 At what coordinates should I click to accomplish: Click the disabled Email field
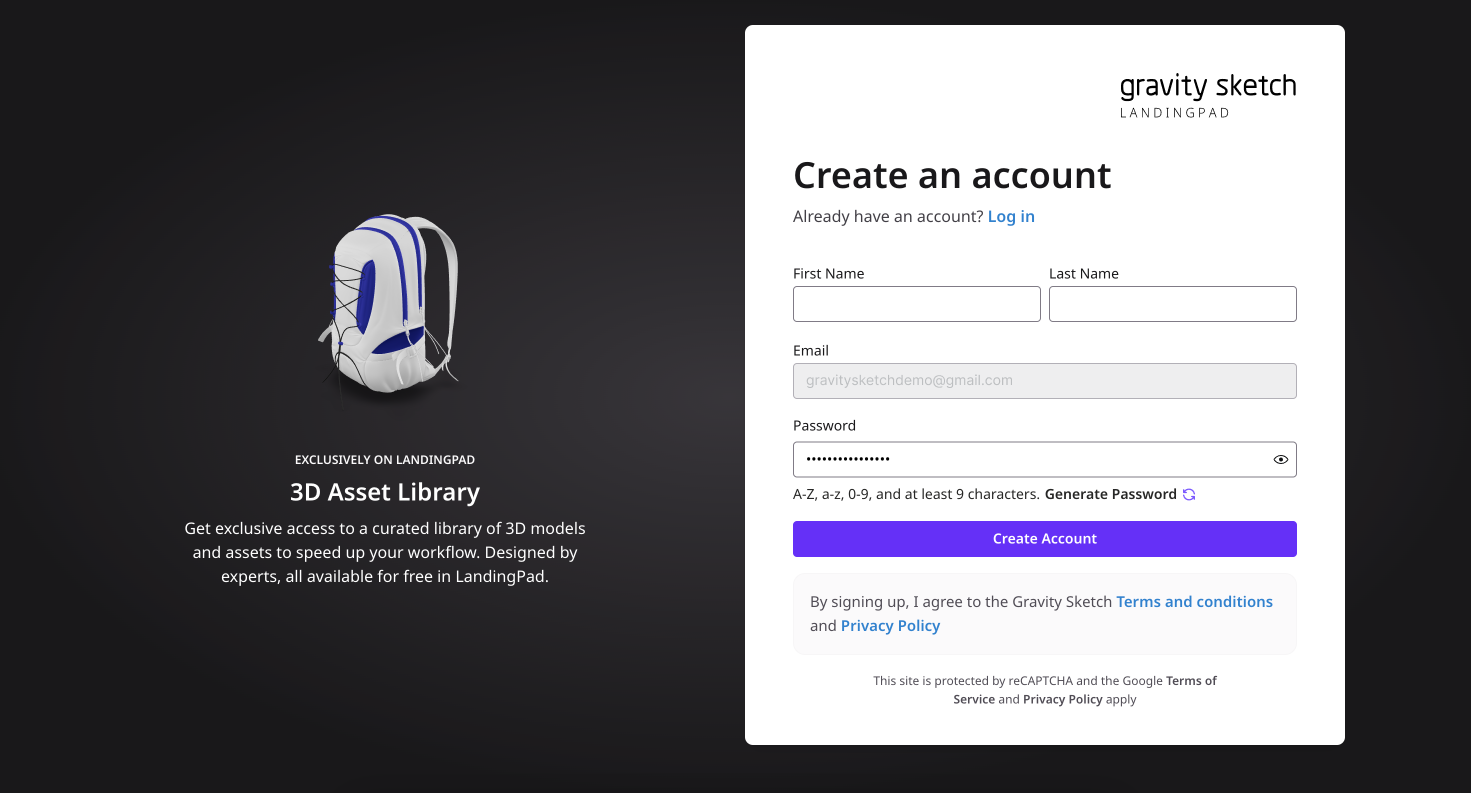coord(1045,381)
